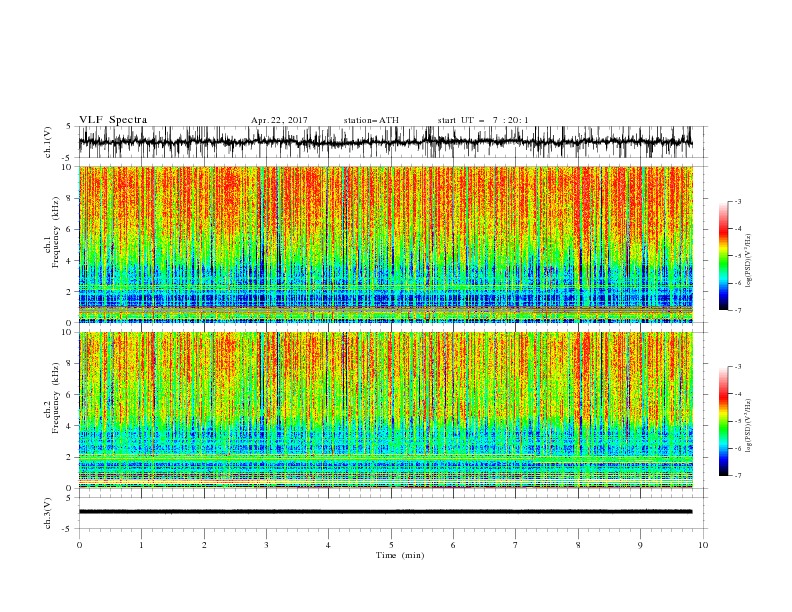The width and height of the screenshot is (792, 612).
Task: Select the ch.1 "Frequency (kHz)" axis label
Action: (56, 231)
